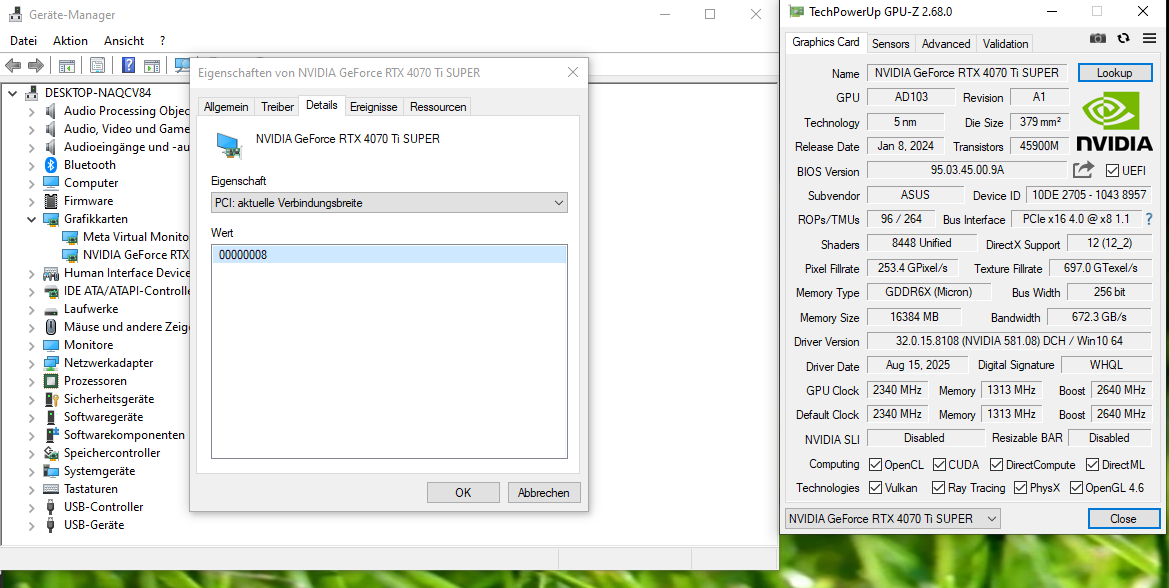
Task: Click the Monitore category icon
Action: click(x=51, y=345)
